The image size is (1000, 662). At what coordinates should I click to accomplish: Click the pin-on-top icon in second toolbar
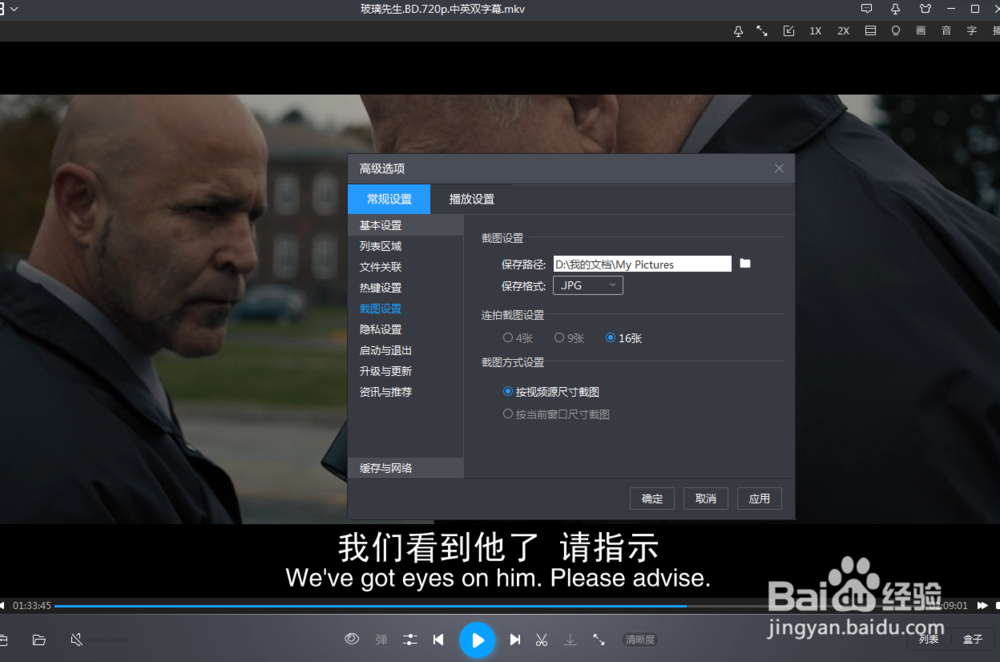tap(738, 31)
